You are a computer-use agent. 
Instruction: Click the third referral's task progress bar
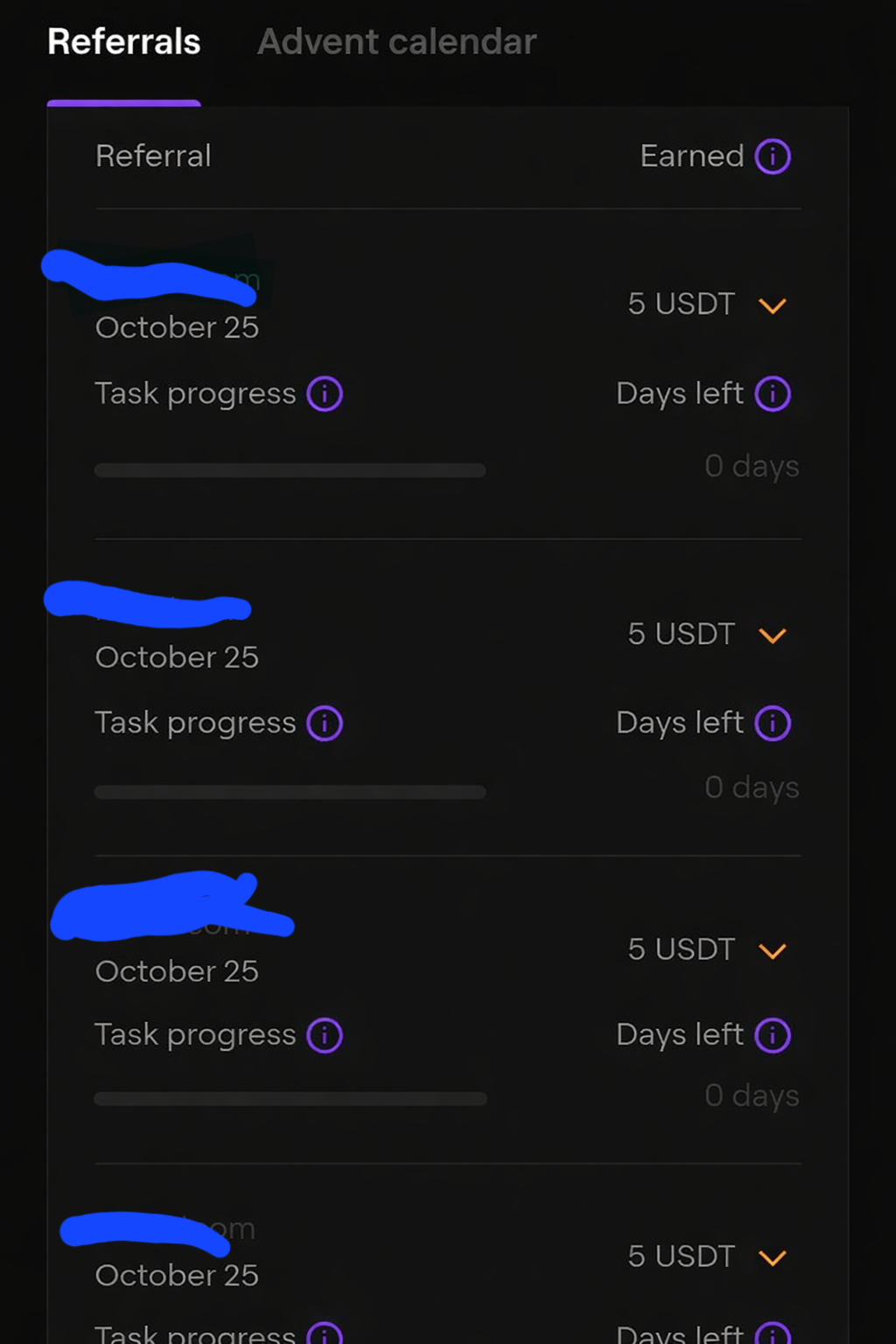pyautogui.click(x=290, y=1098)
